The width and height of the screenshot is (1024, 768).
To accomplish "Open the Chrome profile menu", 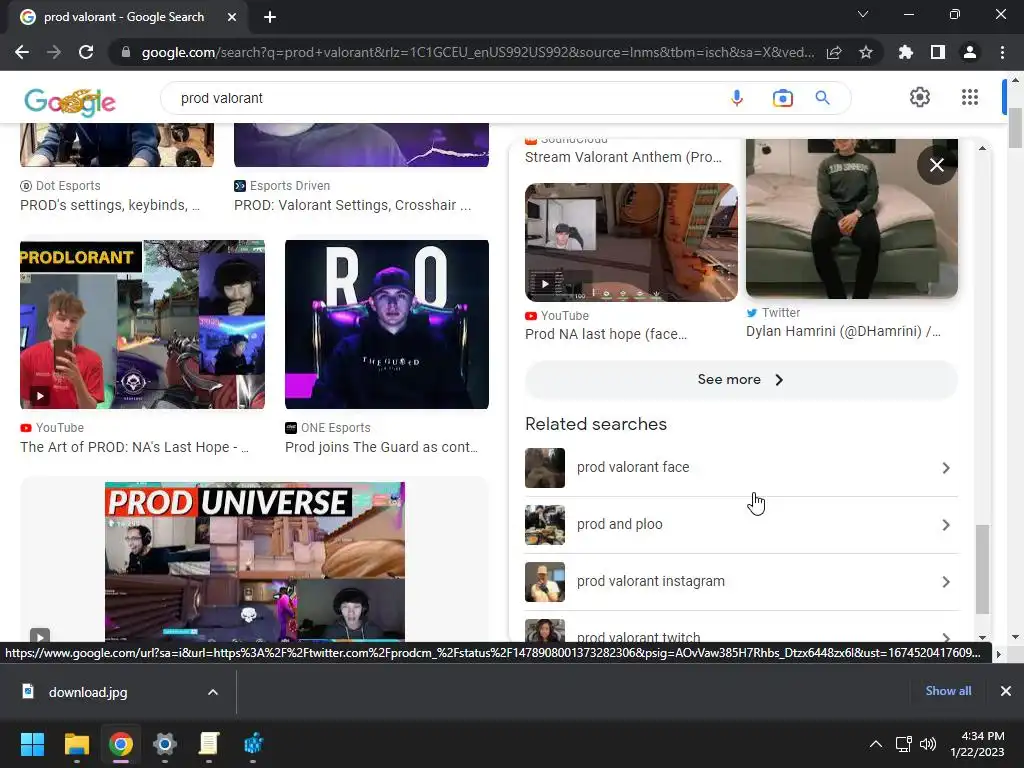I will click(x=970, y=52).
